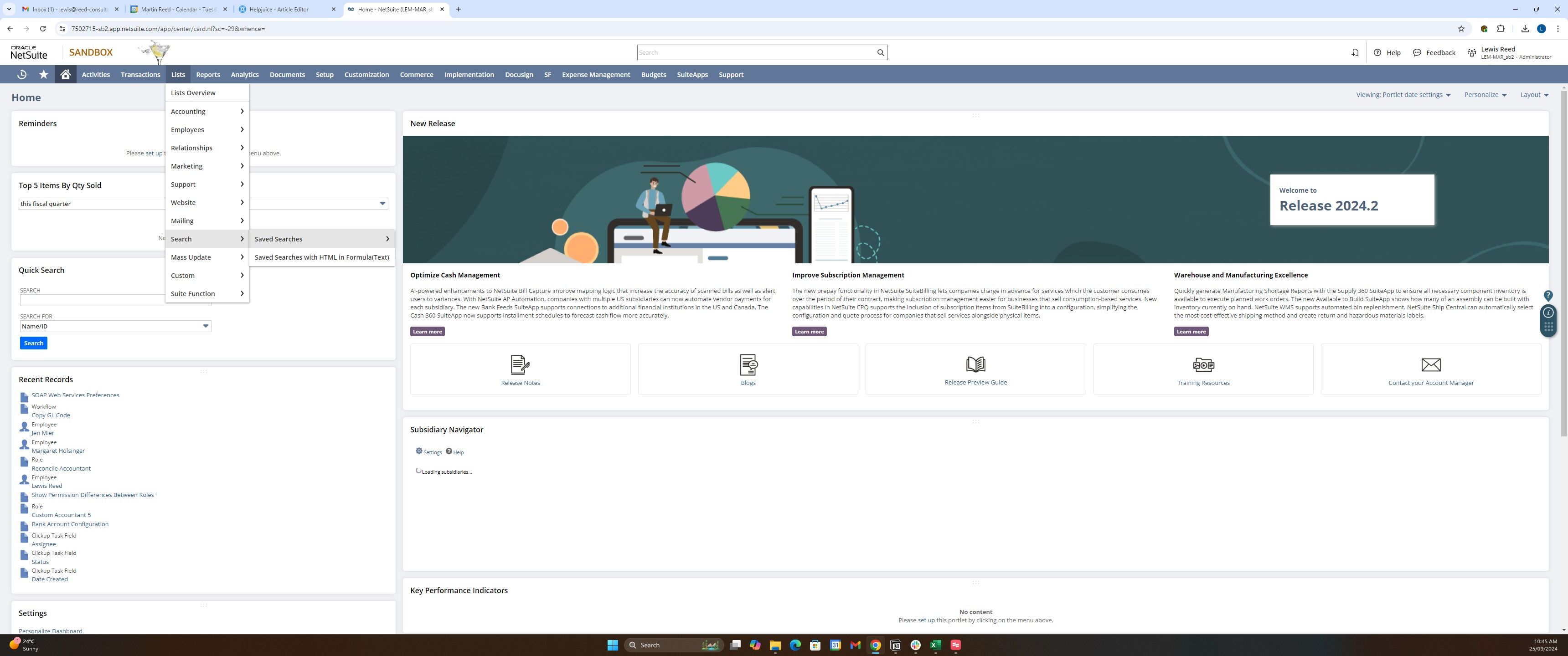Open Subsidiary Navigator Settings gear
This screenshot has width=1568, height=656.
419,451
